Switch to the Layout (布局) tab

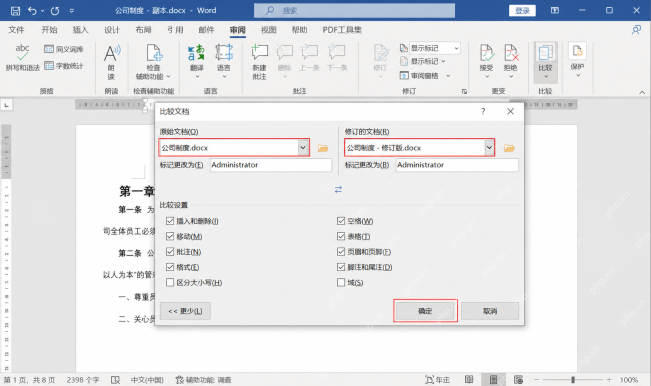(x=143, y=30)
